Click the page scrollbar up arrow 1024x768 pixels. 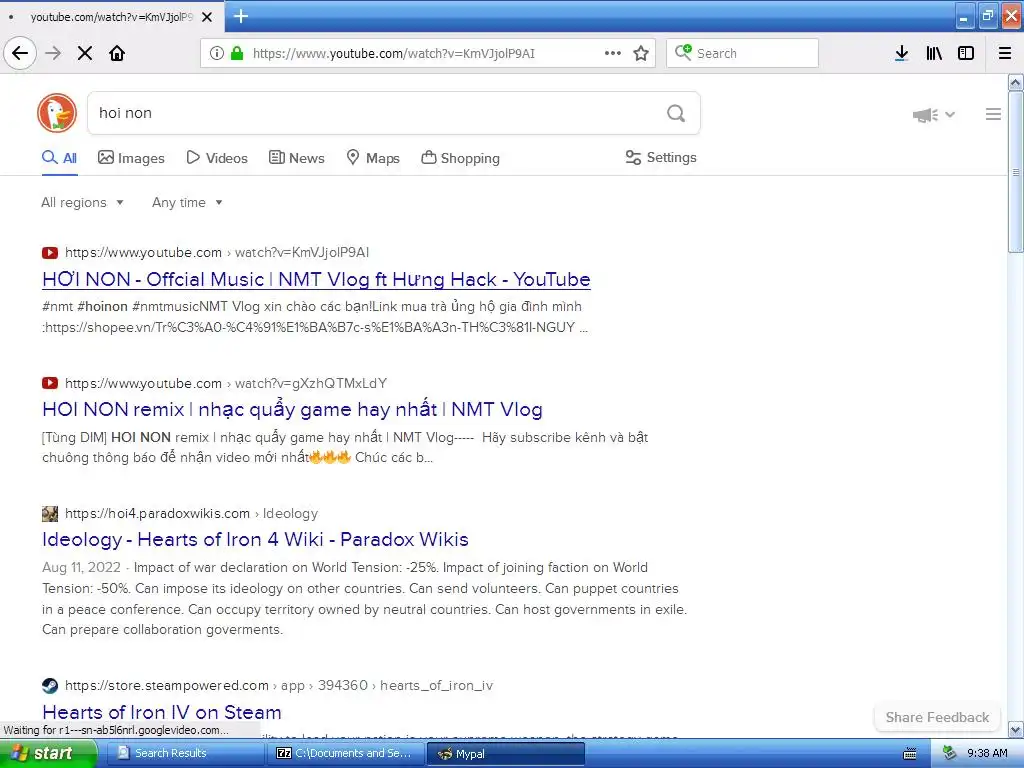1016,82
